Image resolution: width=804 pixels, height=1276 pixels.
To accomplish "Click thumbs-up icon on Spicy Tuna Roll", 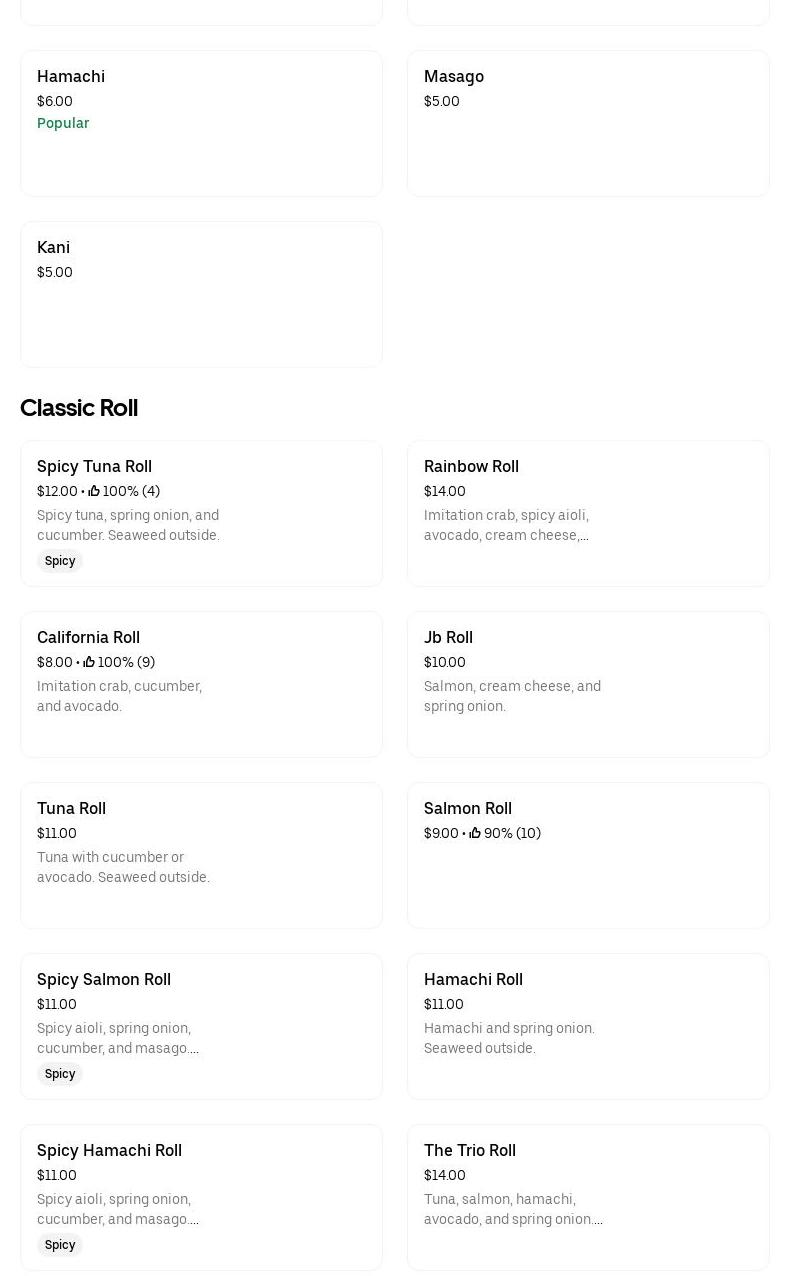I will pos(94,491).
